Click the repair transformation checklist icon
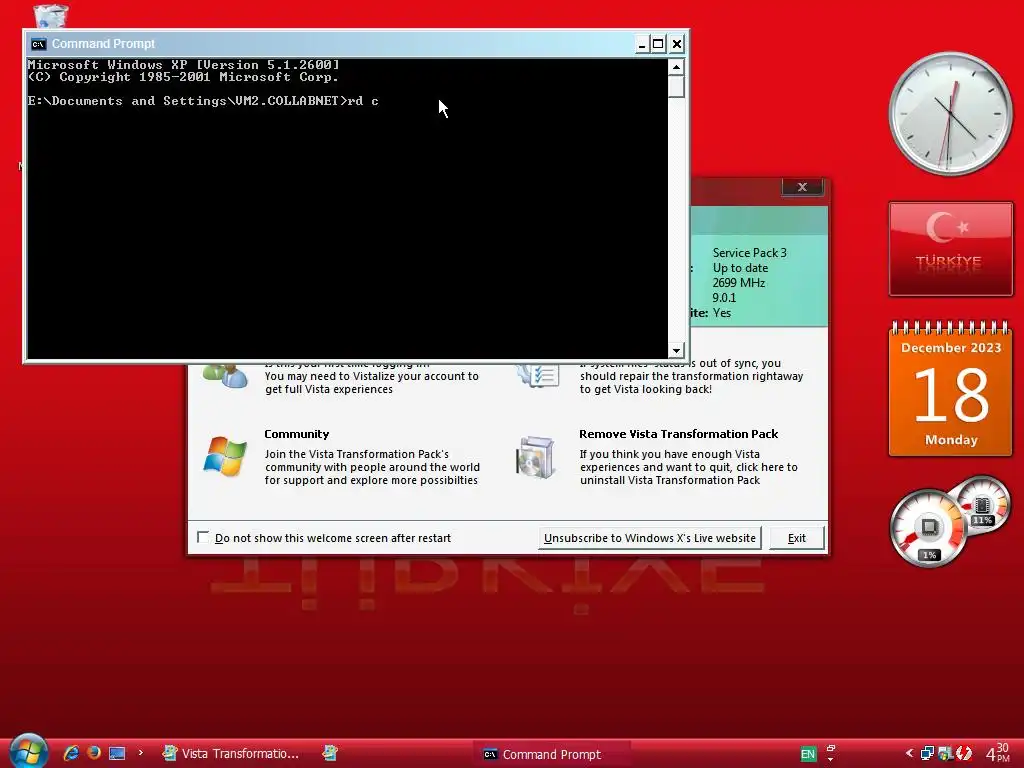The height and width of the screenshot is (768, 1024). pyautogui.click(x=538, y=375)
